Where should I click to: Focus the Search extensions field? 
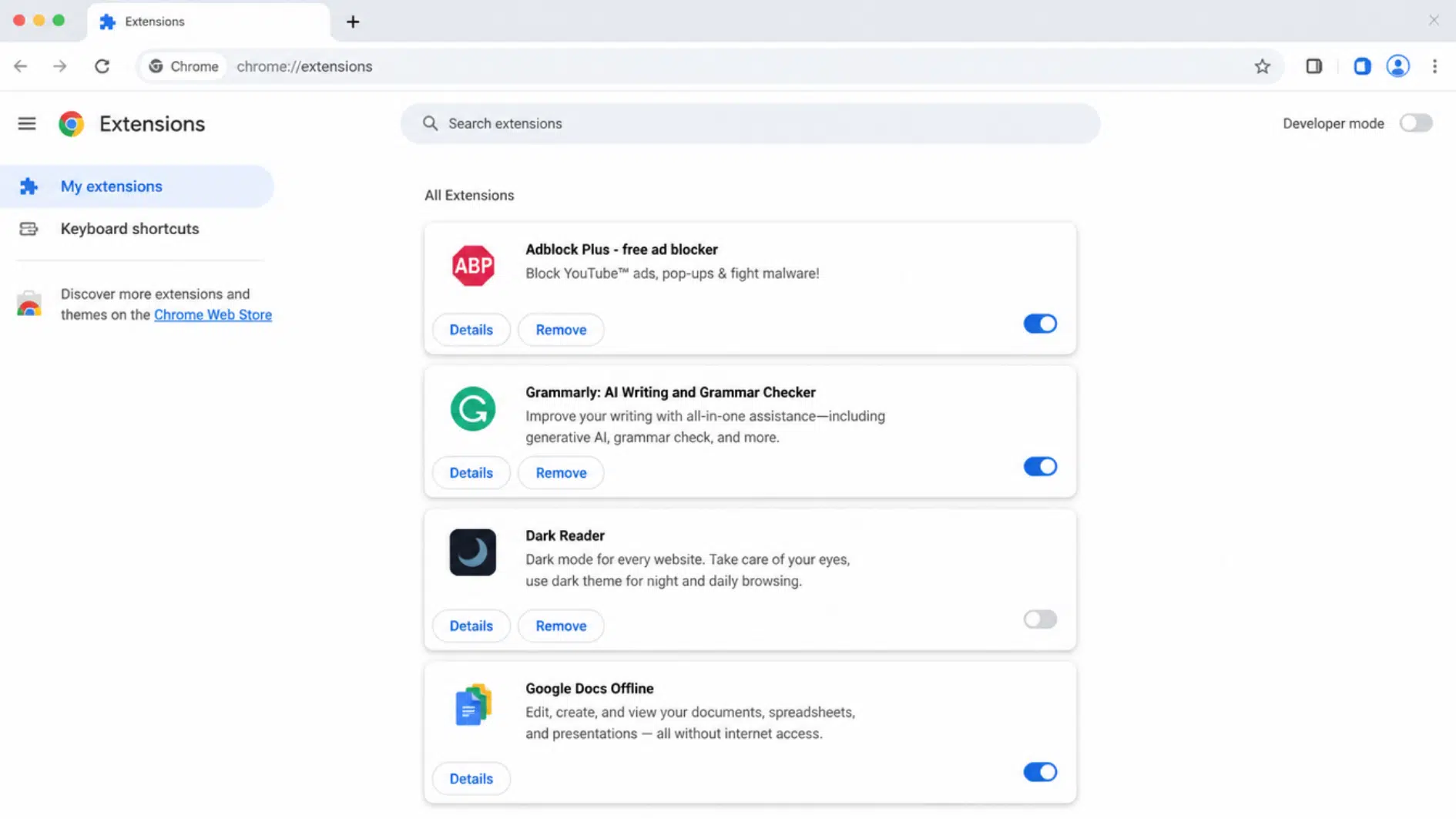coord(750,123)
